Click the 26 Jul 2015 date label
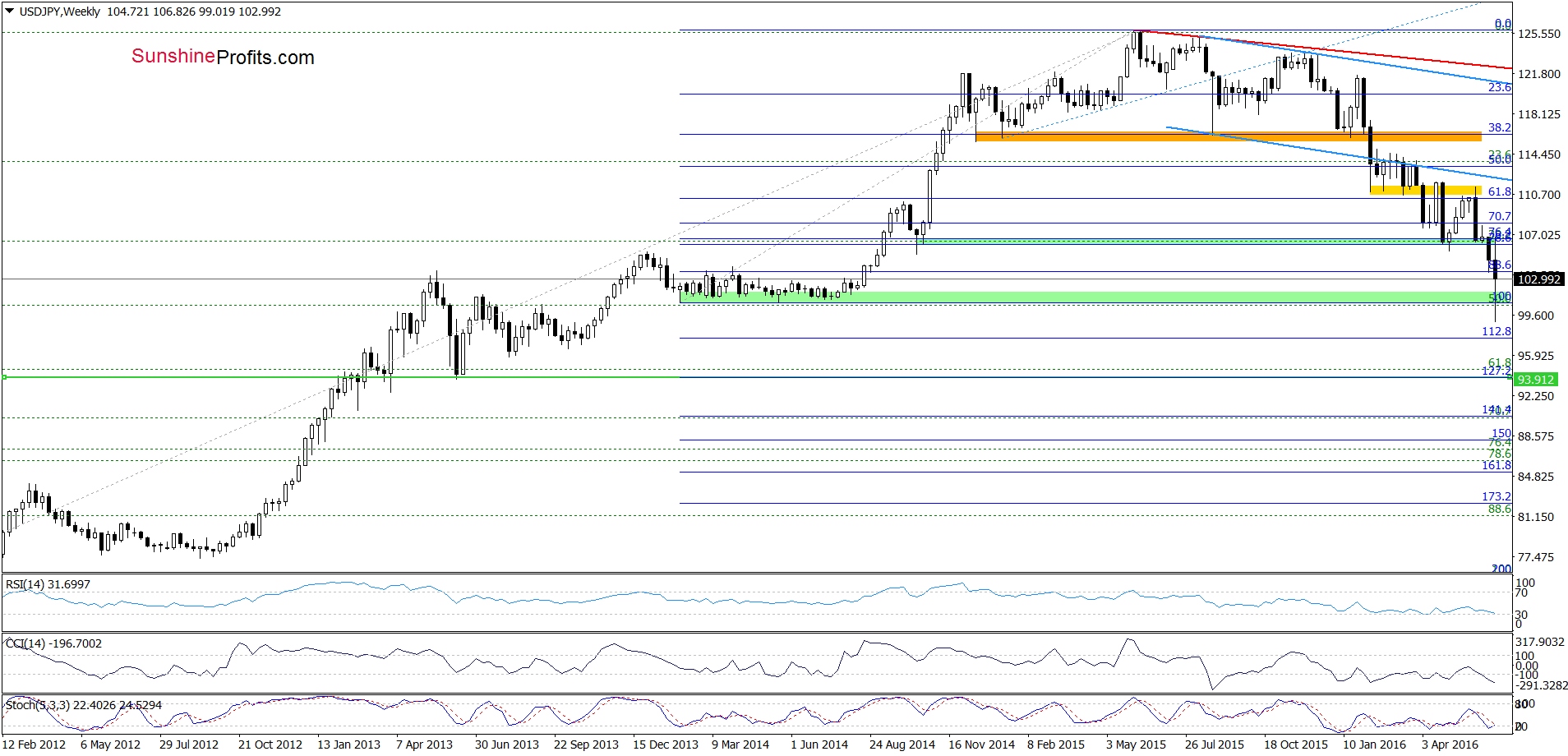This screenshot has height=756, width=1568. [x=1215, y=744]
